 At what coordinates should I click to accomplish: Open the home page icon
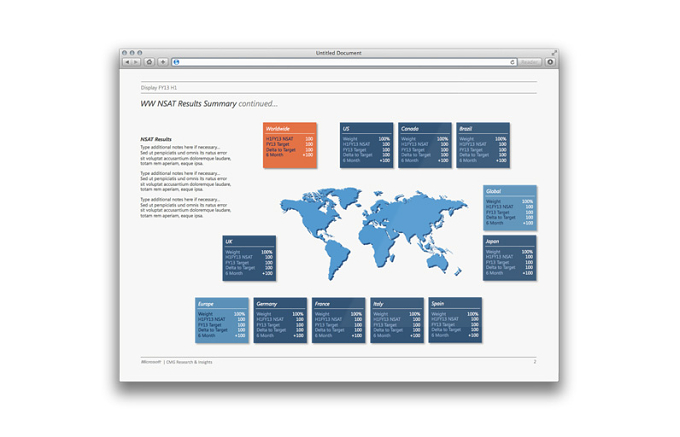[x=149, y=62]
